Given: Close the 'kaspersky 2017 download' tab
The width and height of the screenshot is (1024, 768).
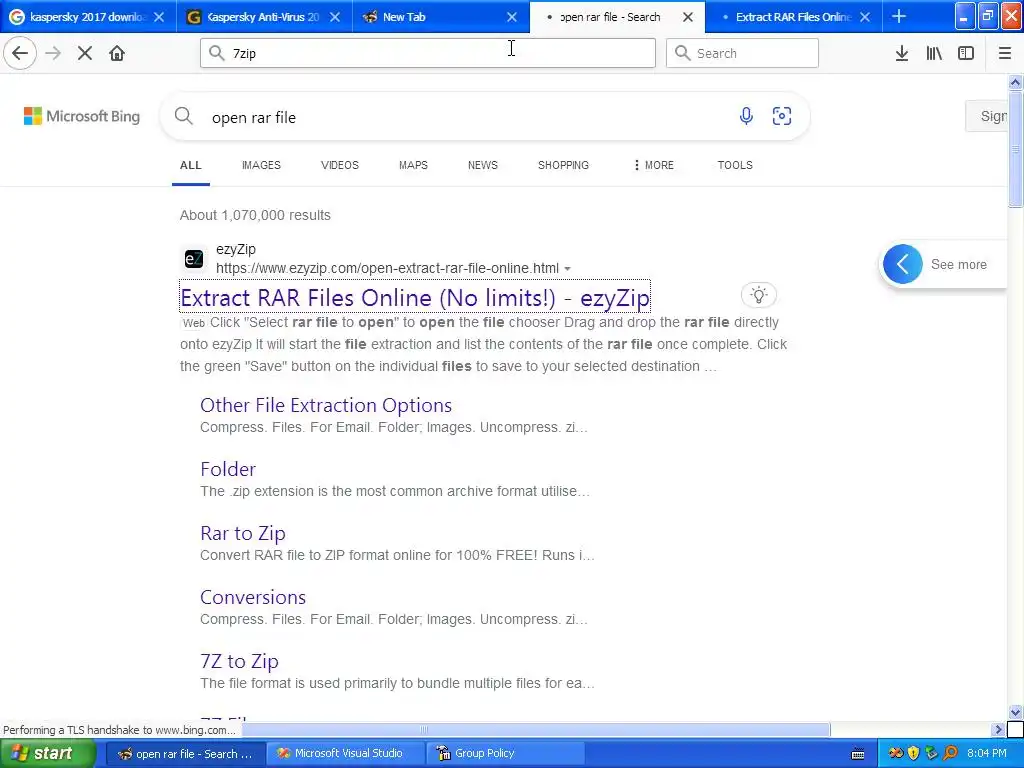Looking at the screenshot, I should [159, 17].
